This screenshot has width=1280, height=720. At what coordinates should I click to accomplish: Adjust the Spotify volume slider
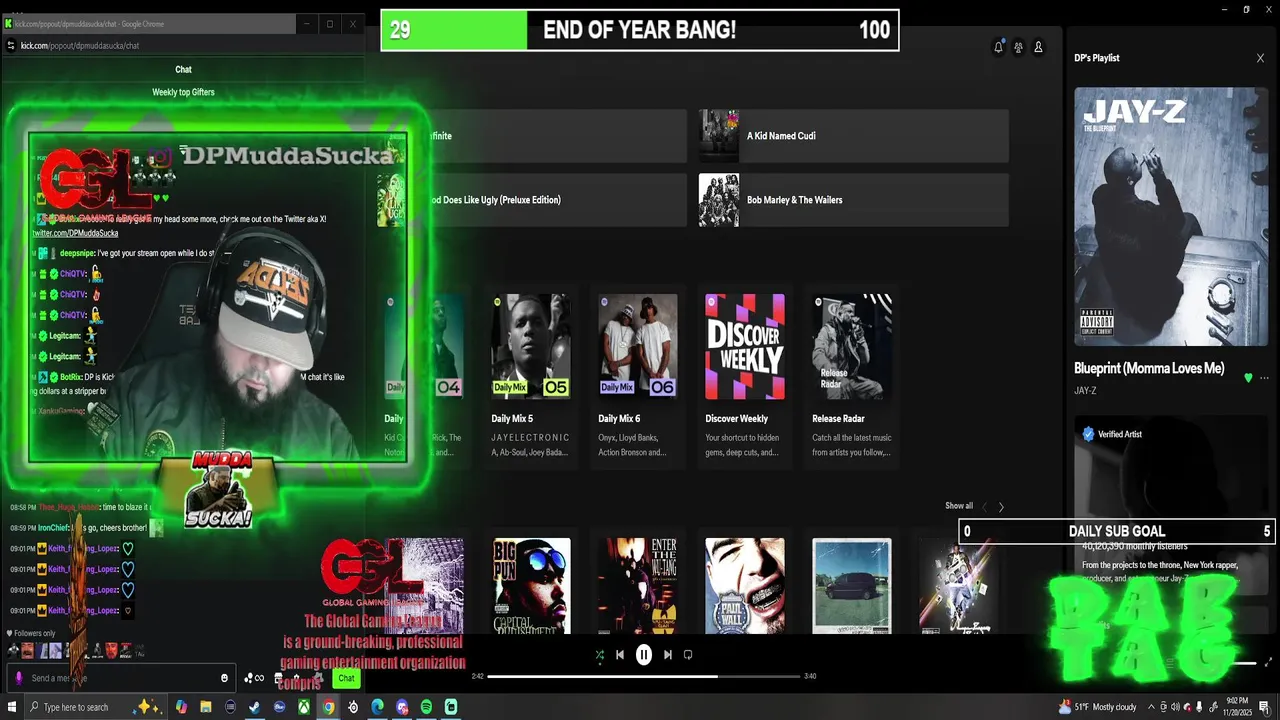coord(1242,662)
